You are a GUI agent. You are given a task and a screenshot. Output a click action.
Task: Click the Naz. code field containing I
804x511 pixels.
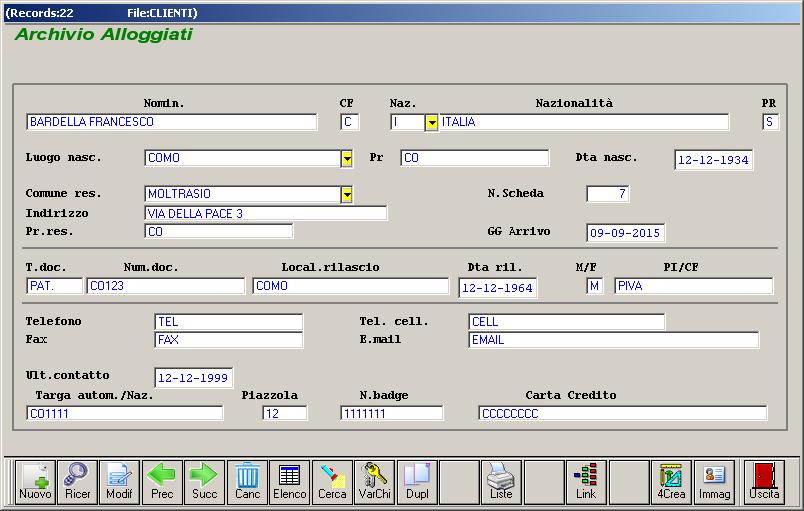point(408,122)
